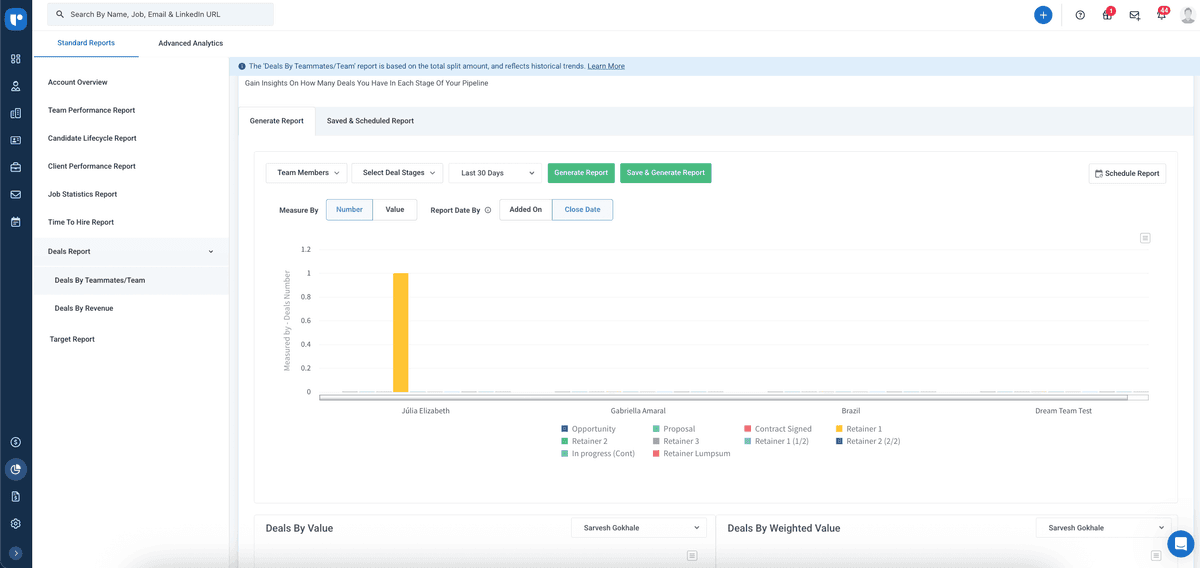The width and height of the screenshot is (1200, 568).
Task: Click the info icon in the blue banner
Action: [x=242, y=66]
